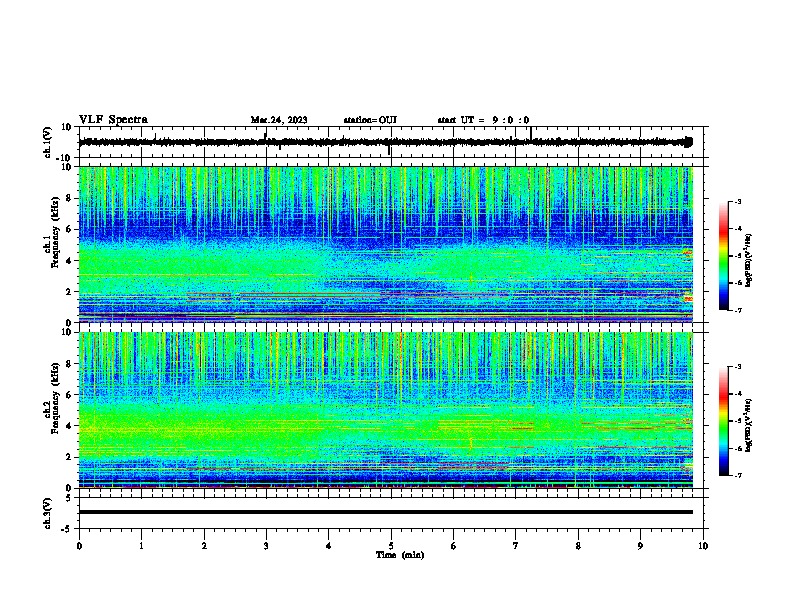Click the "Time (min)" axis title
Viewport: 792px width, 612px height.
click(400, 555)
